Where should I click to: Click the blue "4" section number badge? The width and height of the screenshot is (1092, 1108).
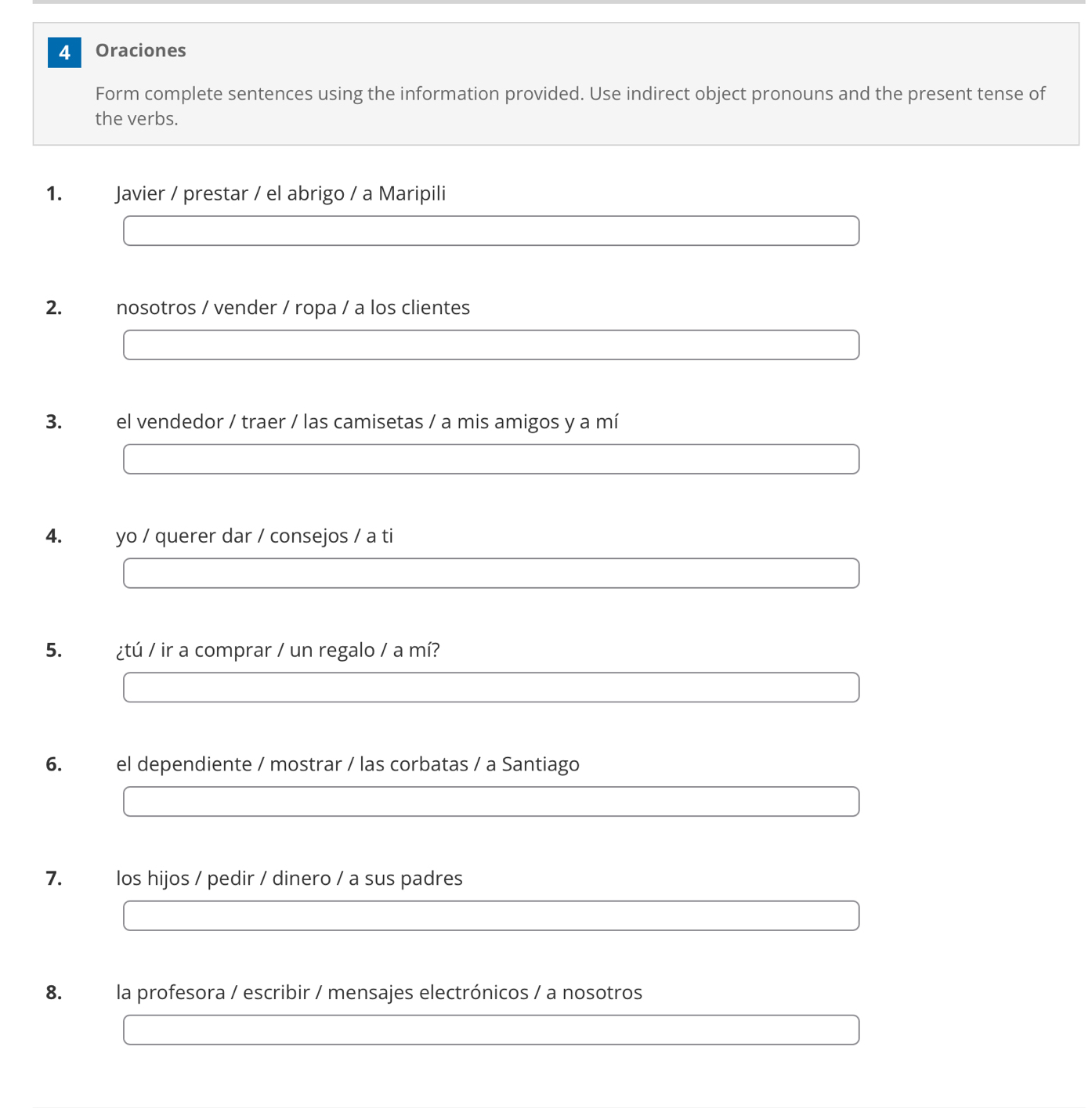pyautogui.click(x=64, y=52)
